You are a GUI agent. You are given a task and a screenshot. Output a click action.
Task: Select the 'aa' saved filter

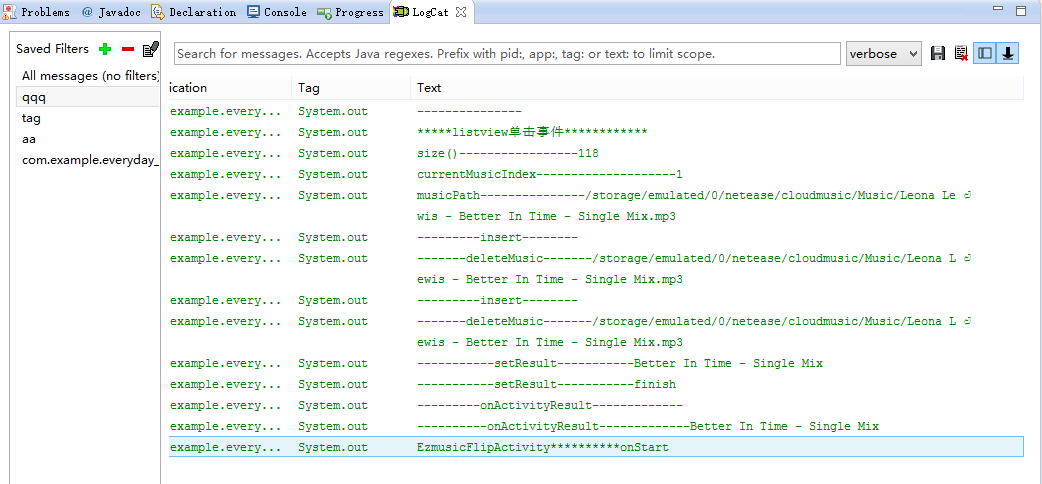point(88,139)
